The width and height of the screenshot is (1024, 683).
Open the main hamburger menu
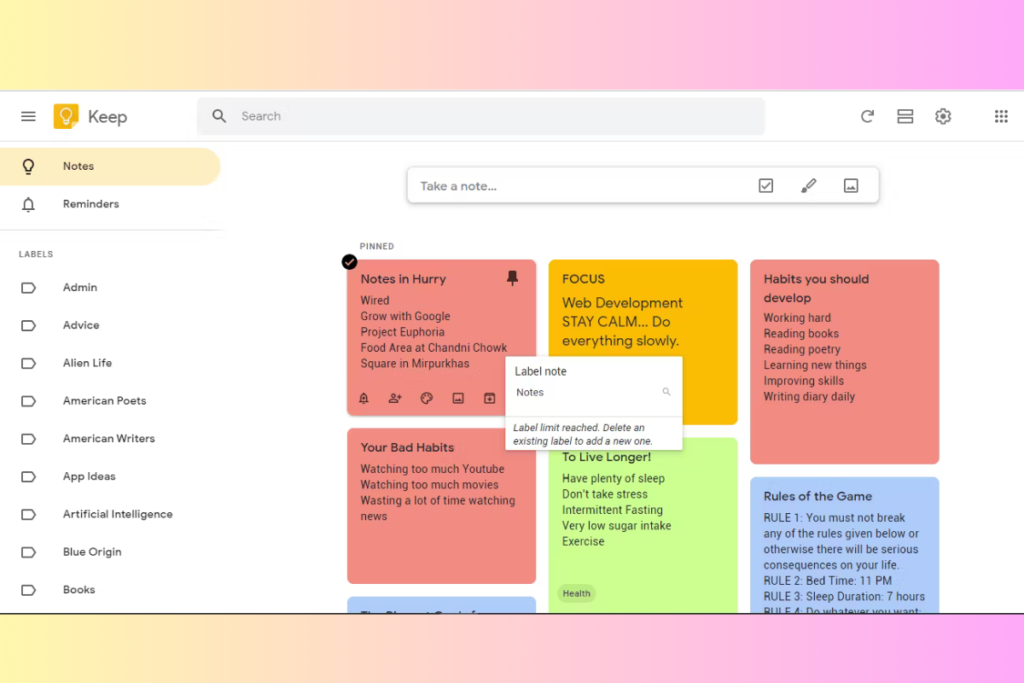point(28,116)
